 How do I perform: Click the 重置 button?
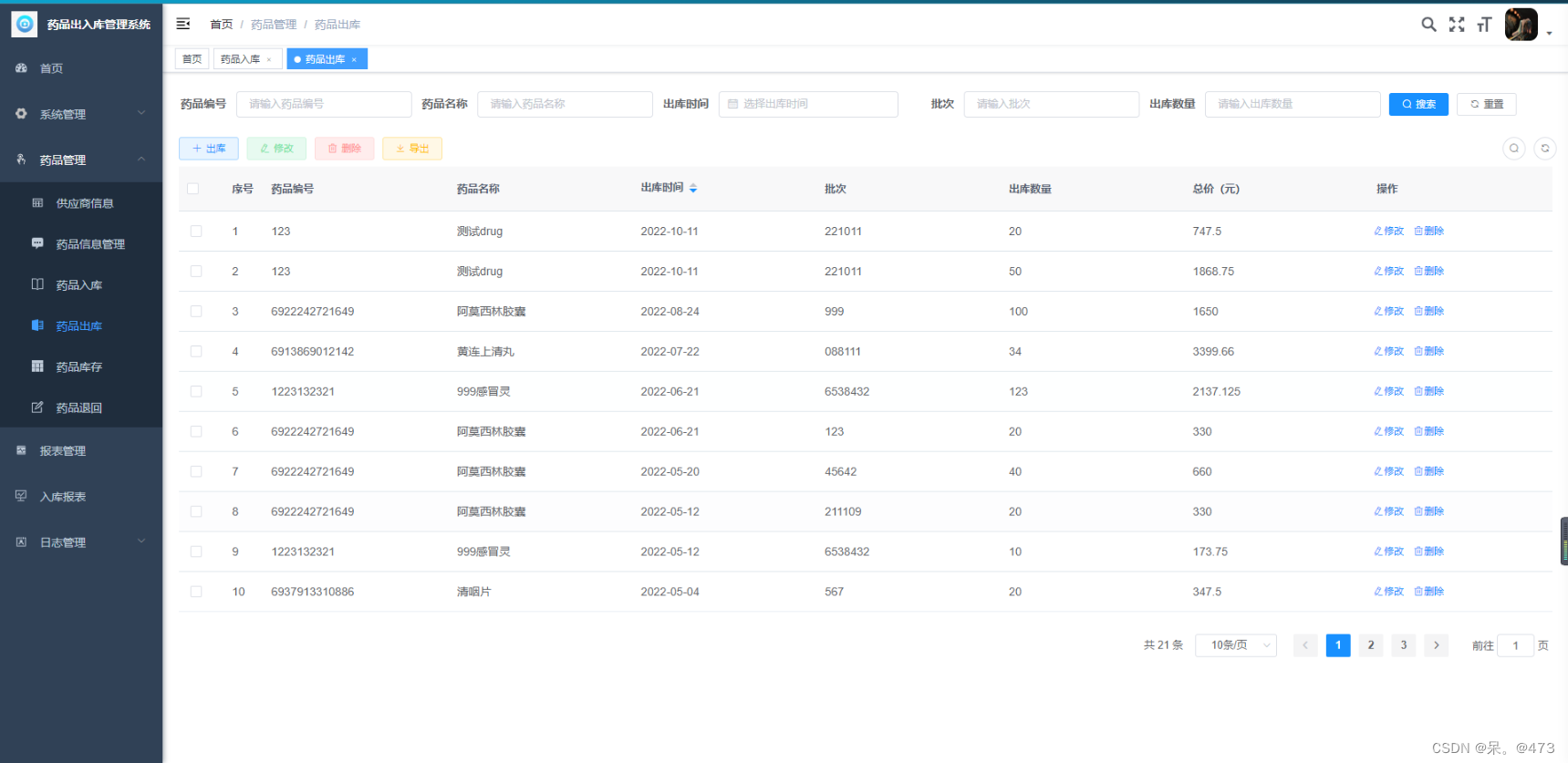click(1487, 104)
